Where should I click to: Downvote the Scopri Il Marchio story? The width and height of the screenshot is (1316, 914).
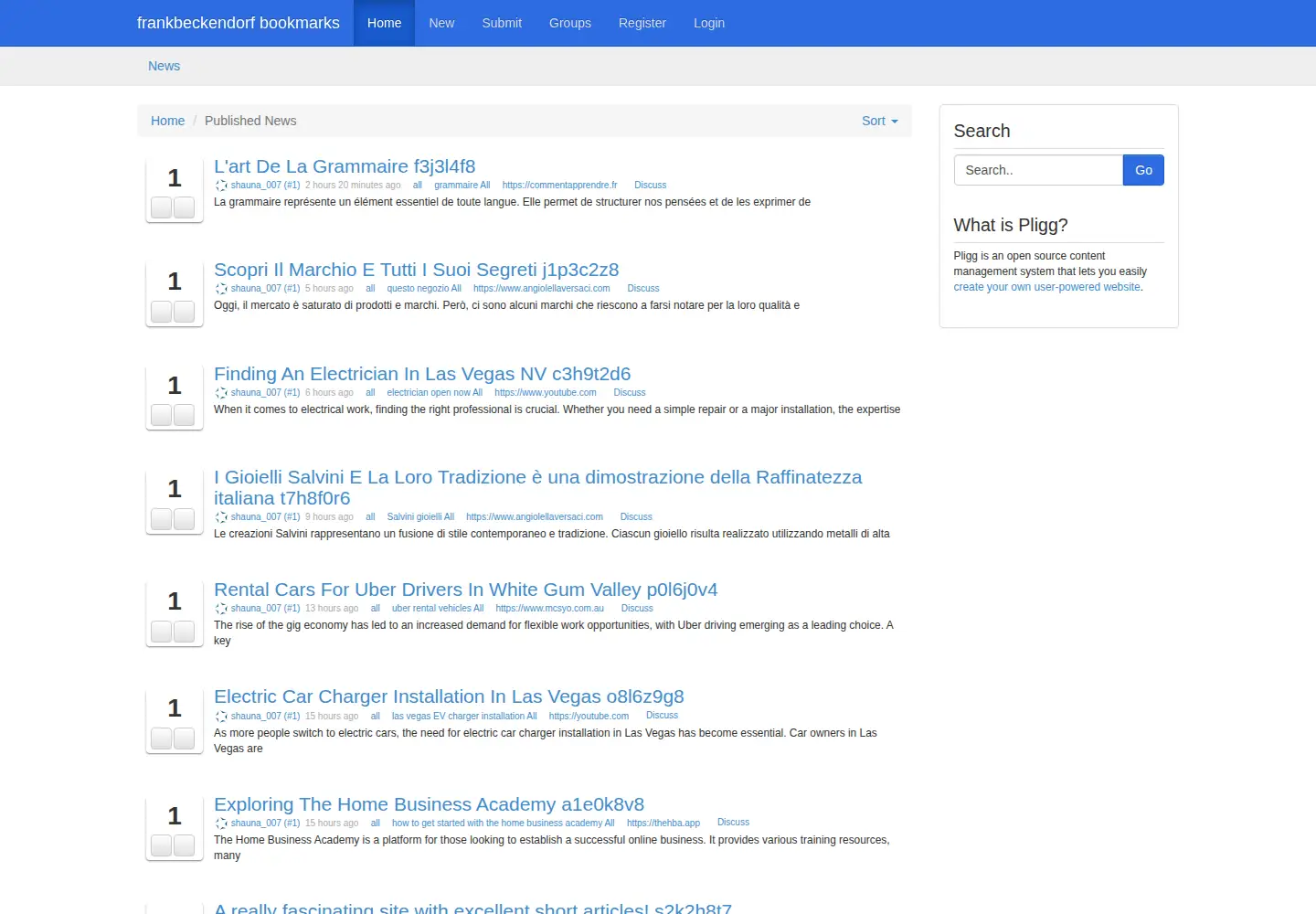[x=184, y=312]
